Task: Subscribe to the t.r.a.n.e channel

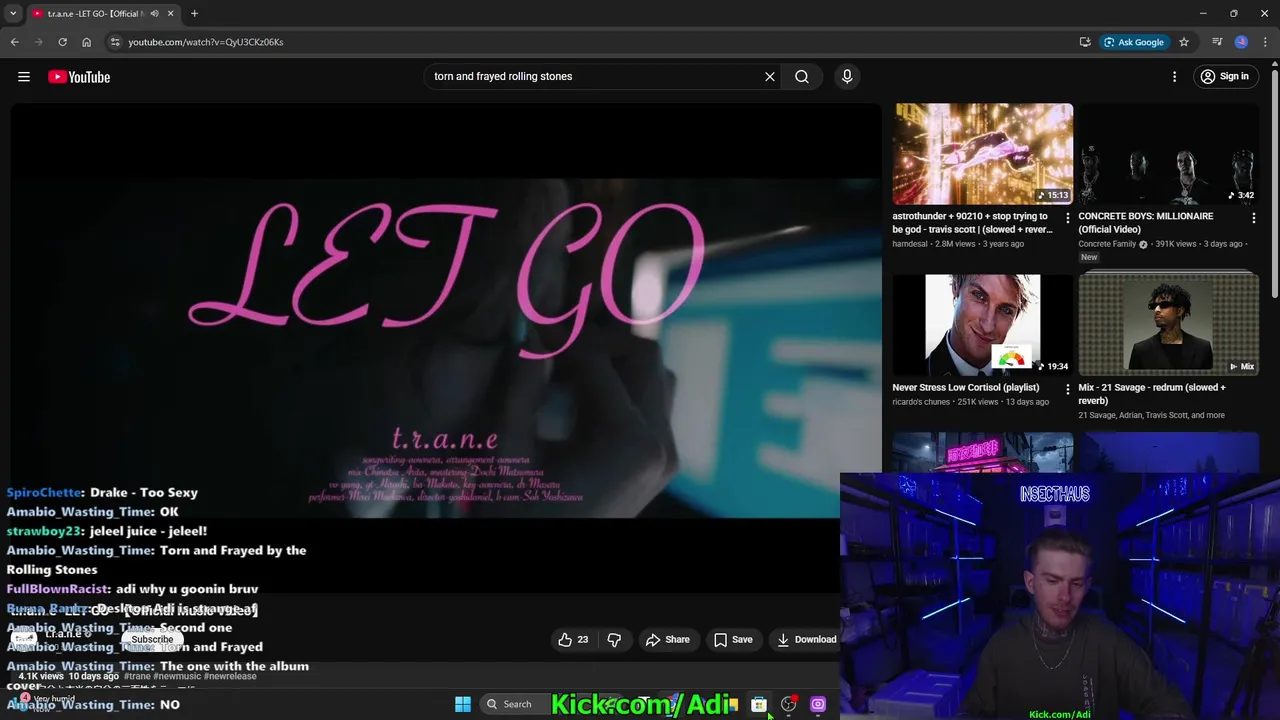Action: pyautogui.click(x=152, y=640)
